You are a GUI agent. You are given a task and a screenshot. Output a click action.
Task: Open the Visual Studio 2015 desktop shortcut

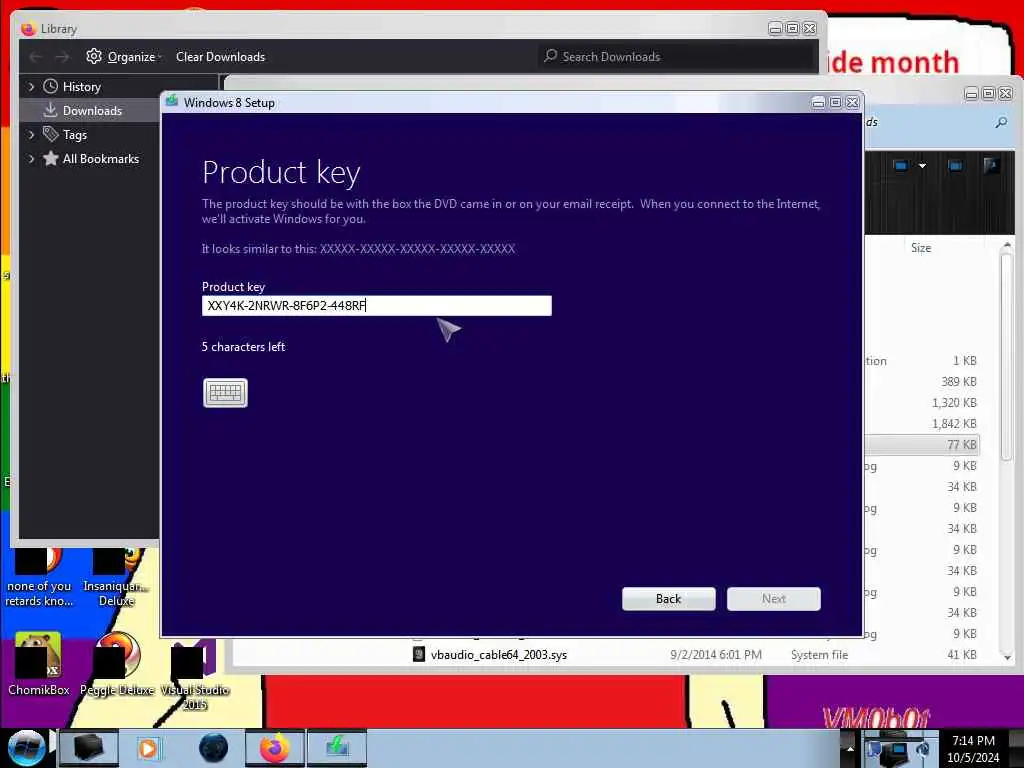tap(194, 676)
